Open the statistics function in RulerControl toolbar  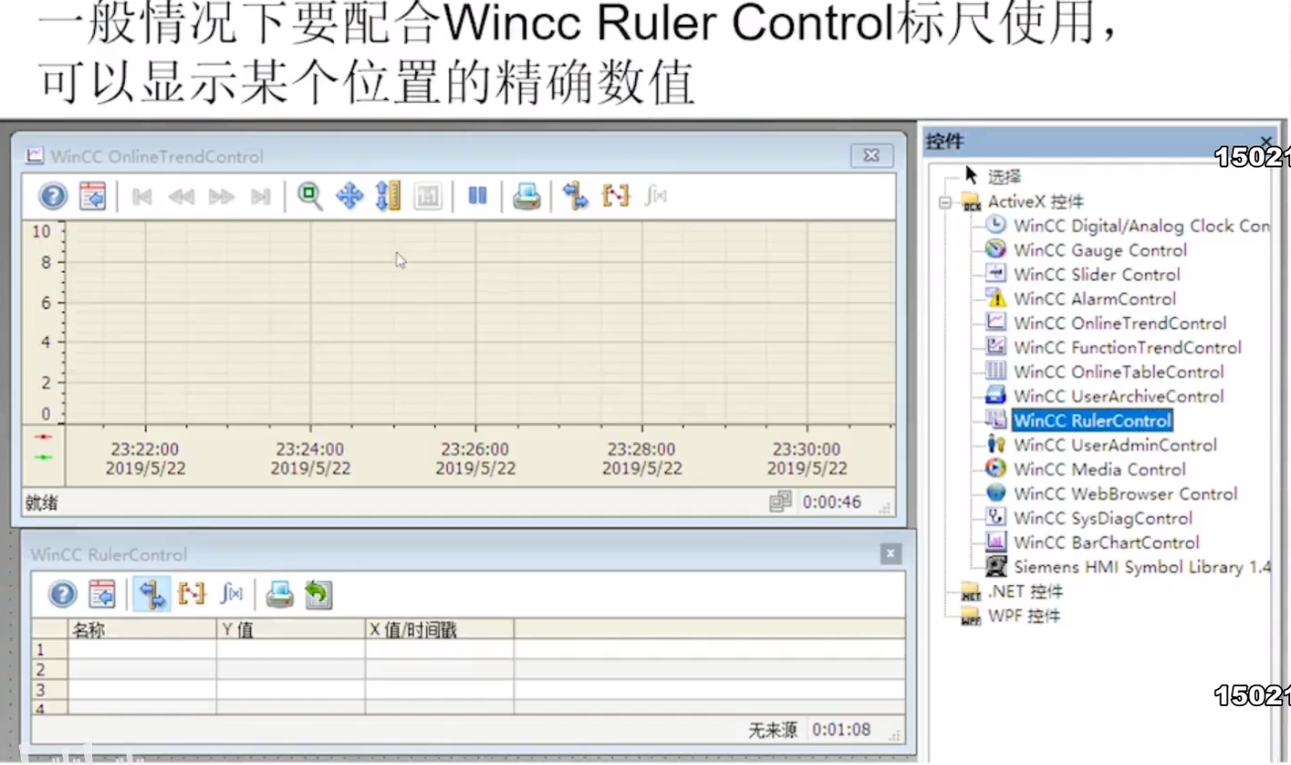coord(231,594)
